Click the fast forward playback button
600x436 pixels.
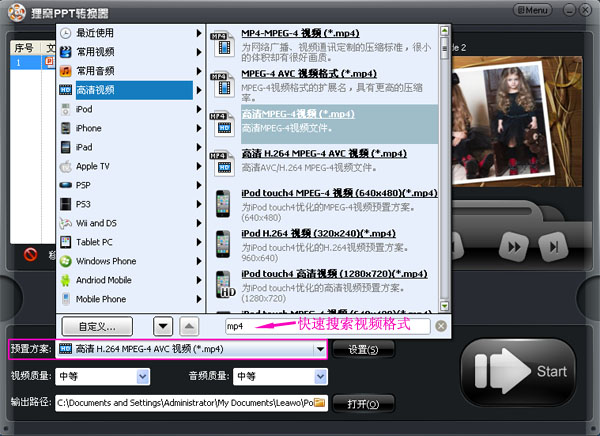pyautogui.click(x=514, y=247)
